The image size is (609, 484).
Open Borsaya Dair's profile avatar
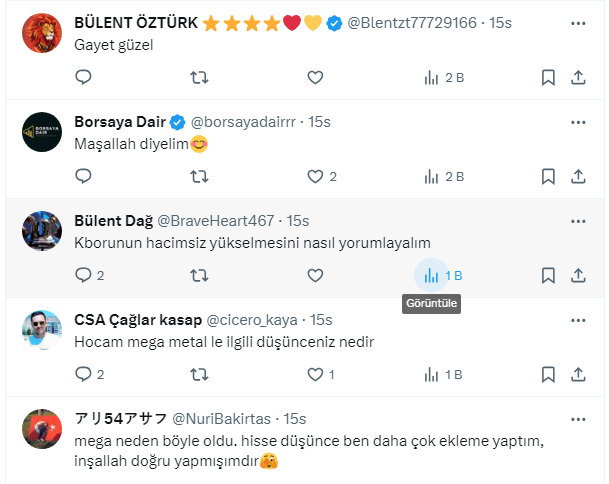(42, 132)
